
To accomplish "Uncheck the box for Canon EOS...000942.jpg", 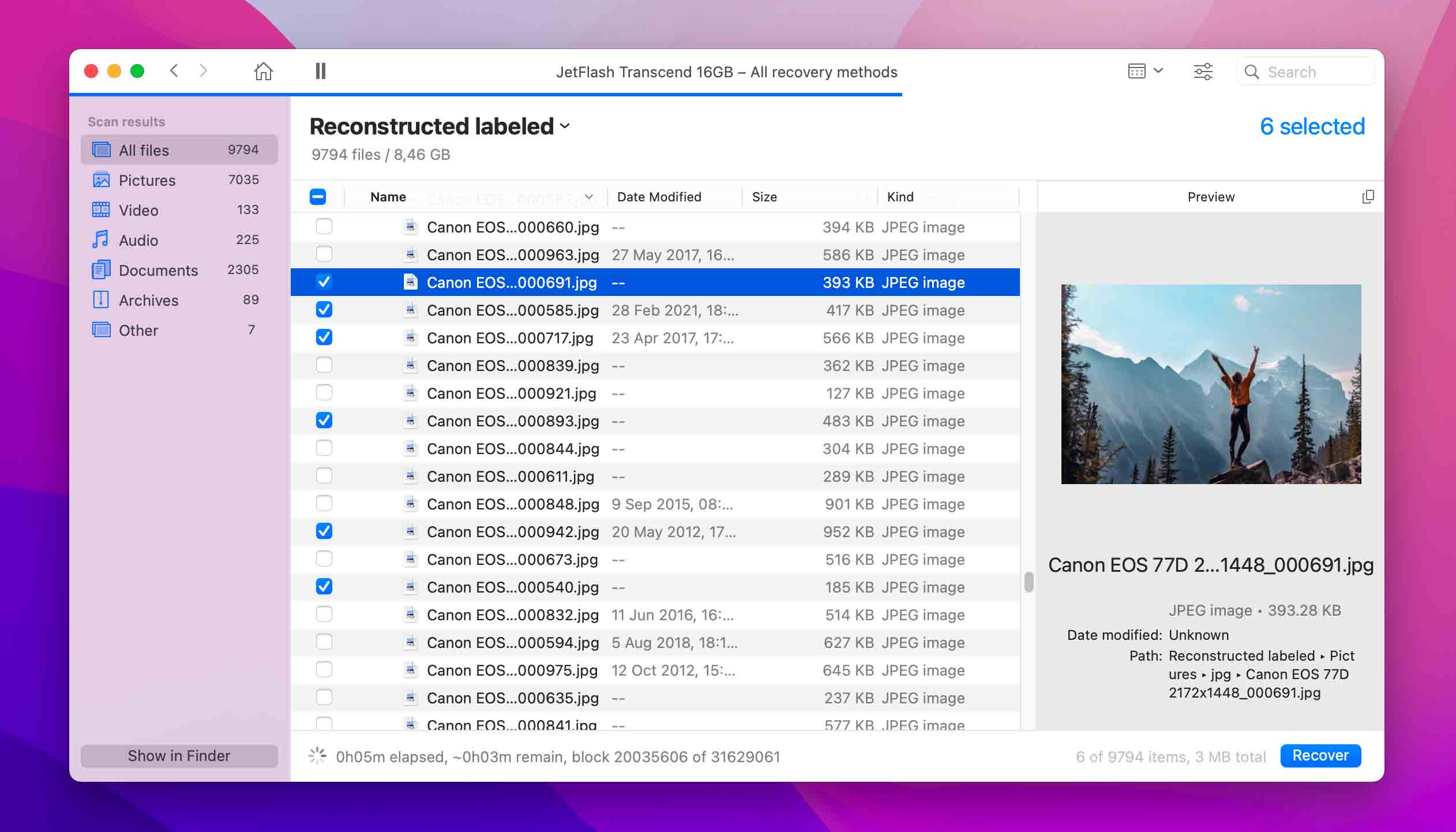I will point(324,531).
